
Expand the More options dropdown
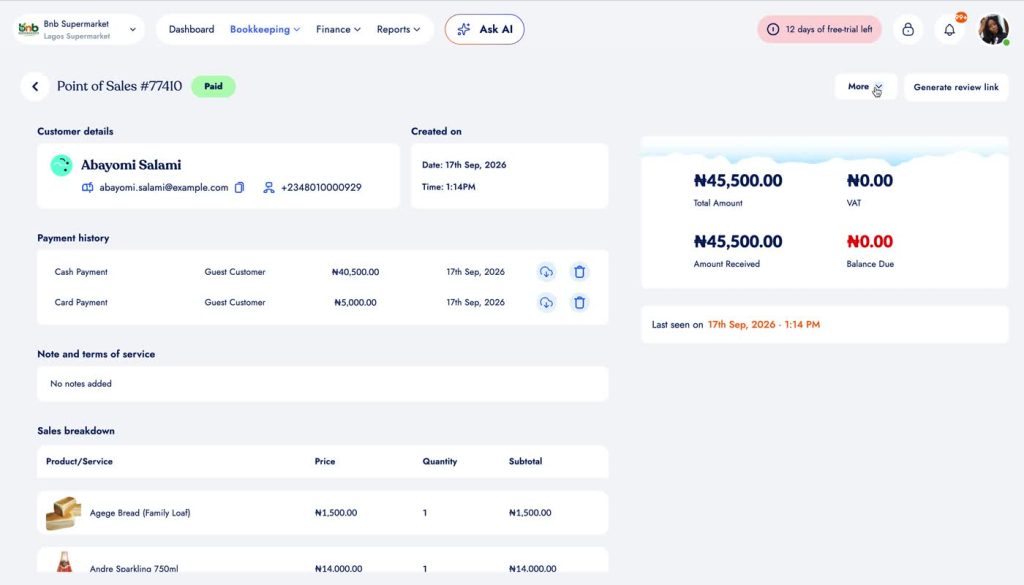click(865, 87)
